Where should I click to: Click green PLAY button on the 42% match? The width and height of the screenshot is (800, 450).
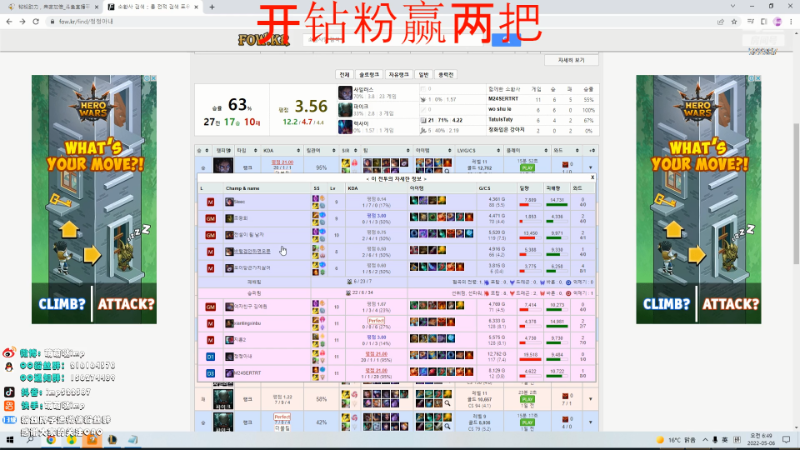tap(528, 422)
